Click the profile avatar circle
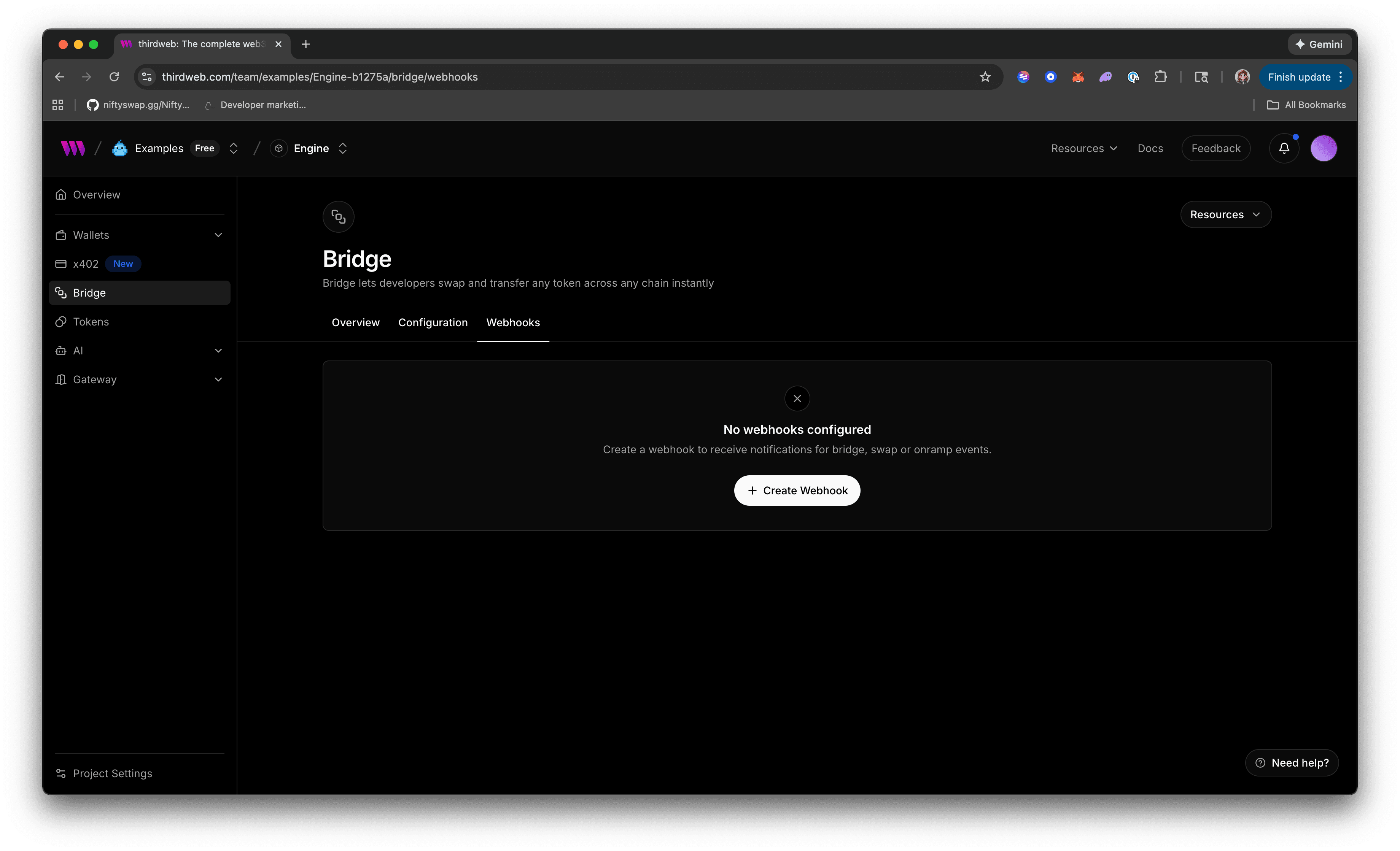This screenshot has height=851, width=1400. point(1324,148)
